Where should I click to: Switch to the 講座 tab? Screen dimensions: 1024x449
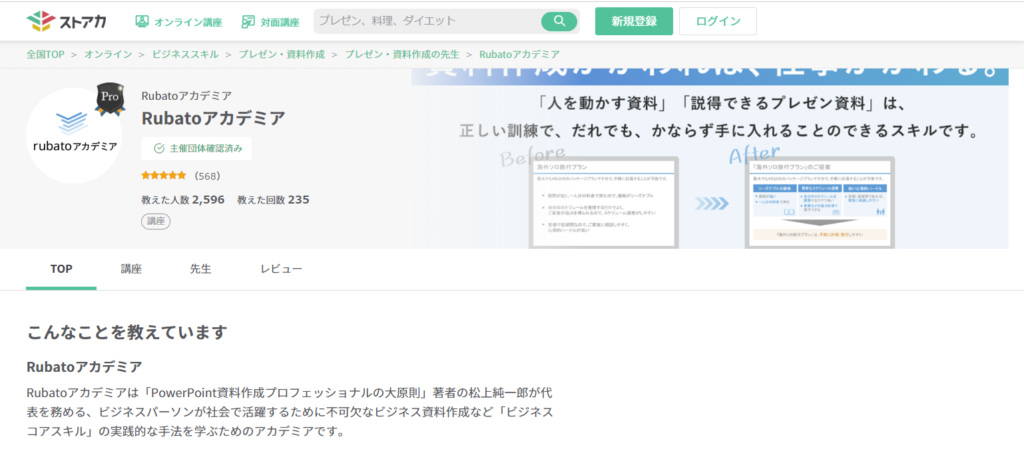(x=131, y=269)
